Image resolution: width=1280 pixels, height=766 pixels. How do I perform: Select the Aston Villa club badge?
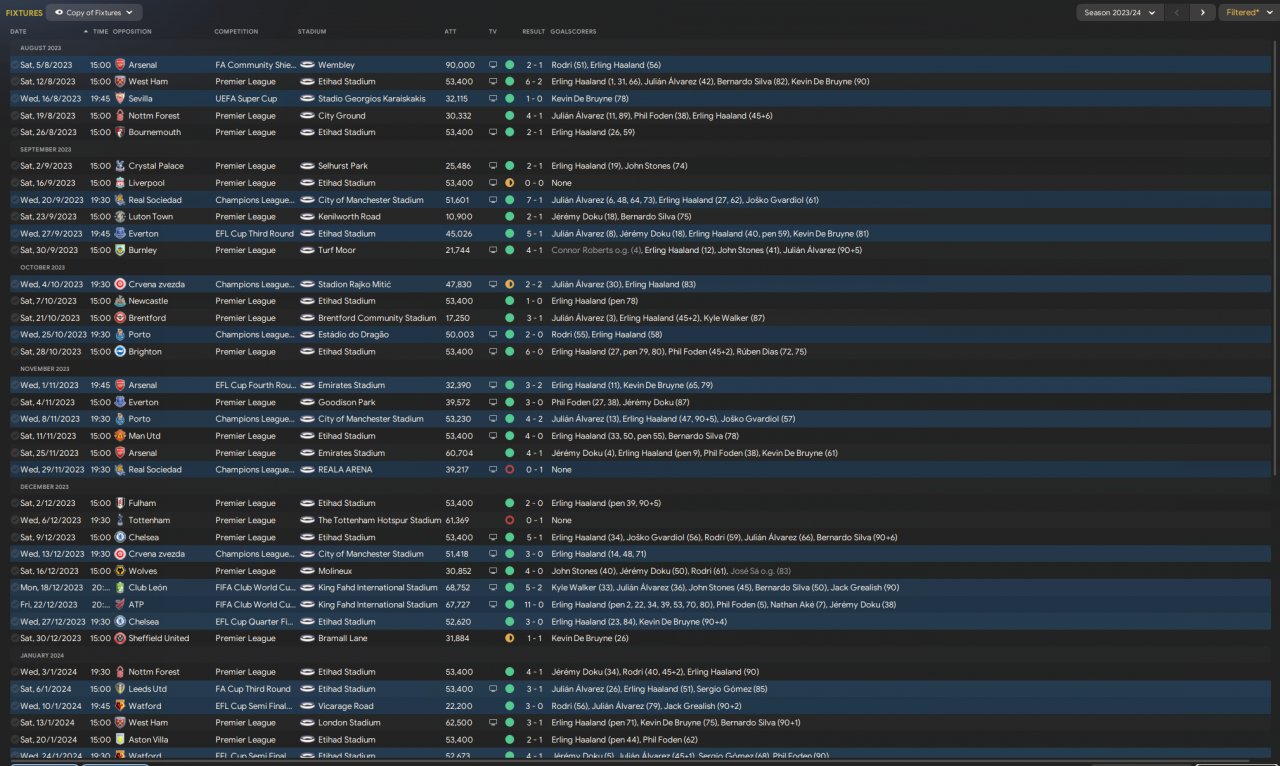[120, 740]
